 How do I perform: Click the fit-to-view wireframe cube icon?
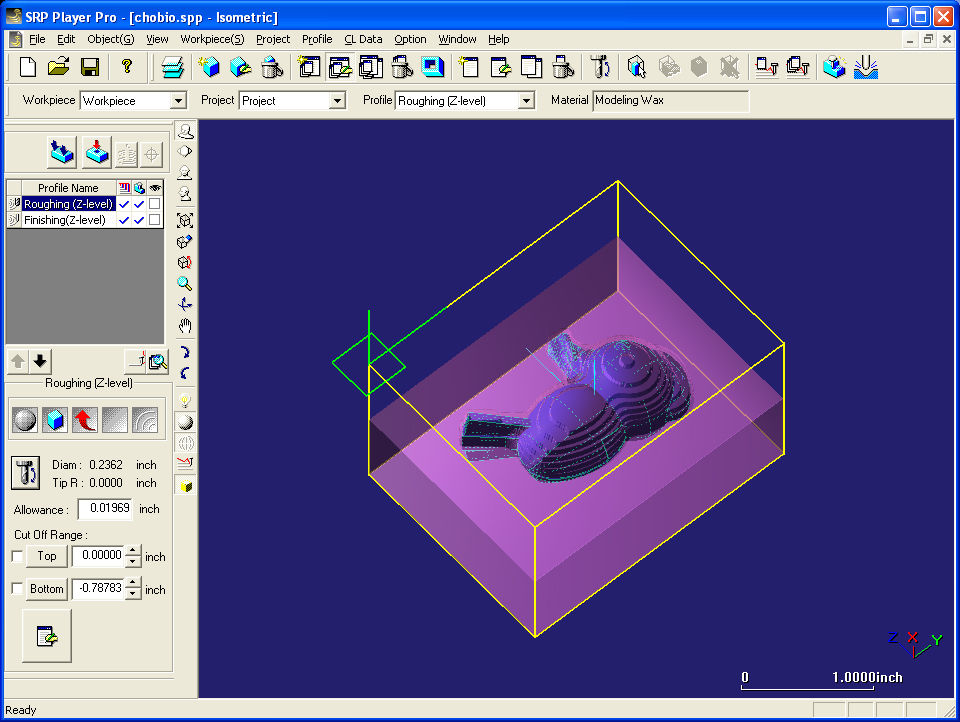coord(185,220)
